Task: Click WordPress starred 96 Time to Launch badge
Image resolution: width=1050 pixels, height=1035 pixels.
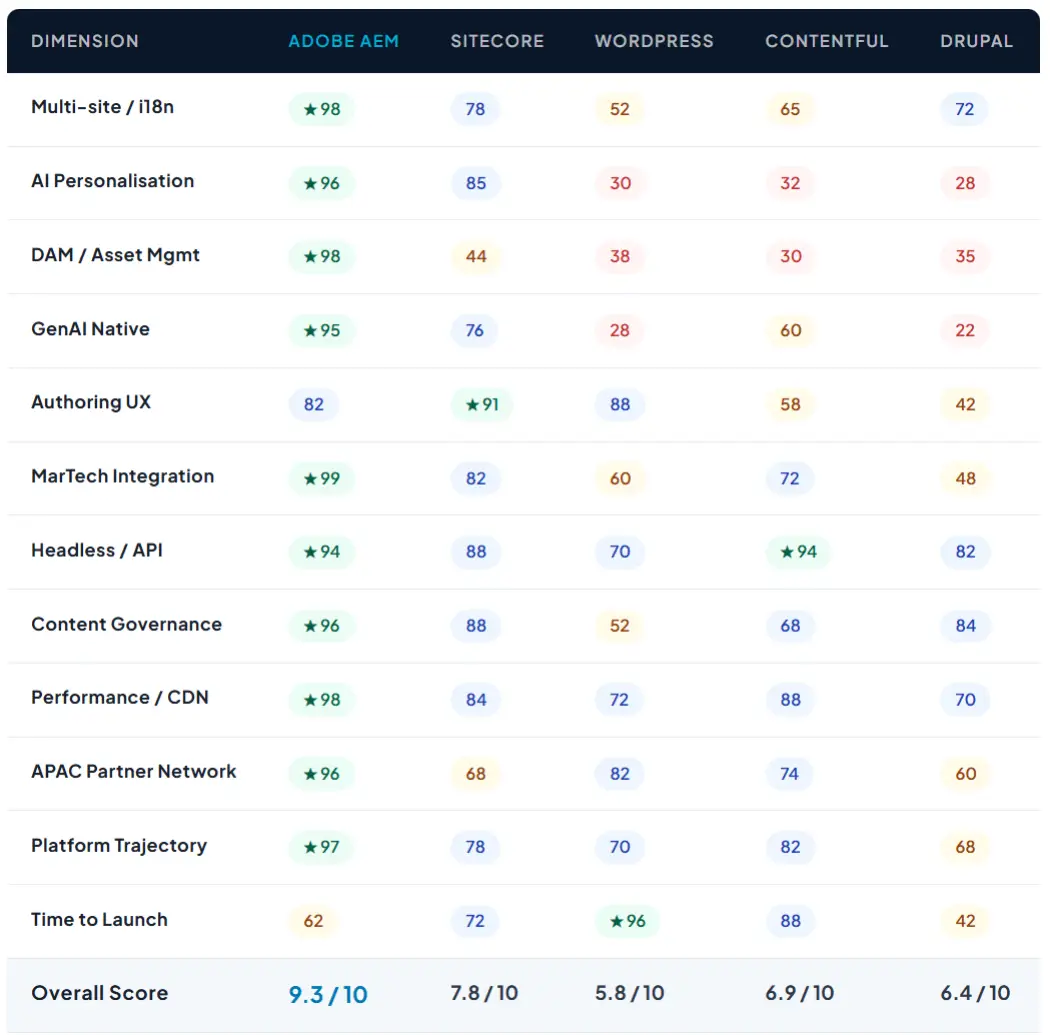Action: tap(627, 921)
